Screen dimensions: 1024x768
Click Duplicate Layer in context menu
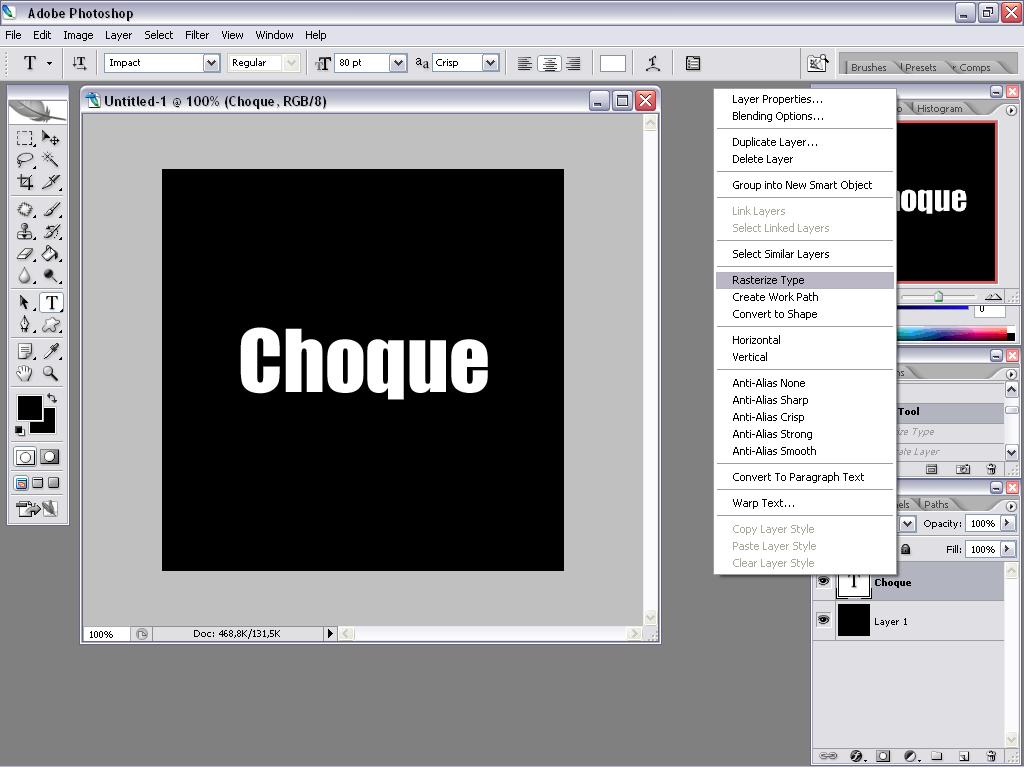pyautogui.click(x=805, y=142)
